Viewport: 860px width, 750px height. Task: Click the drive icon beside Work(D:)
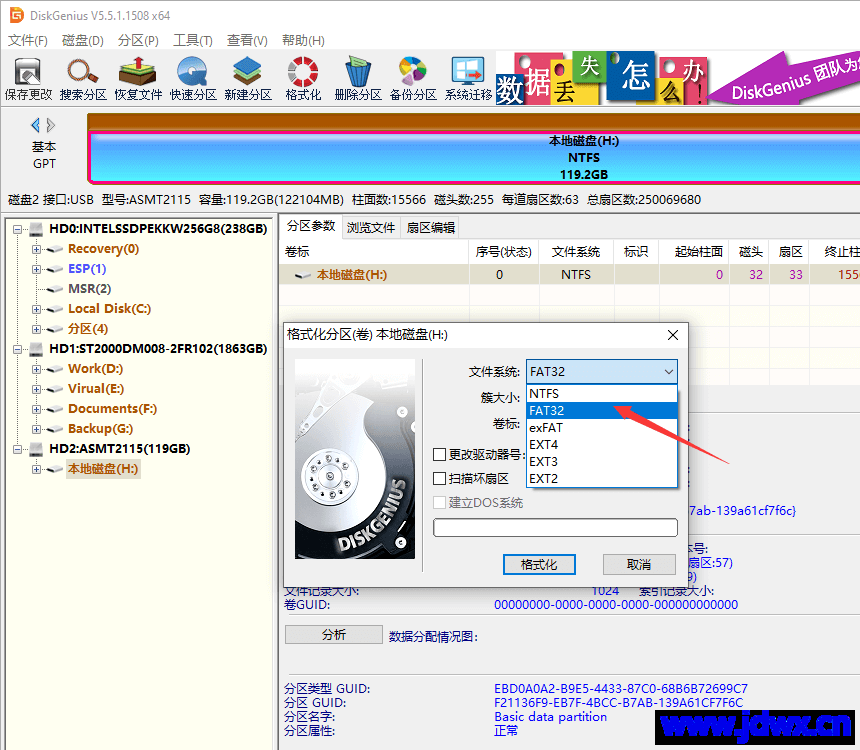click(54, 369)
